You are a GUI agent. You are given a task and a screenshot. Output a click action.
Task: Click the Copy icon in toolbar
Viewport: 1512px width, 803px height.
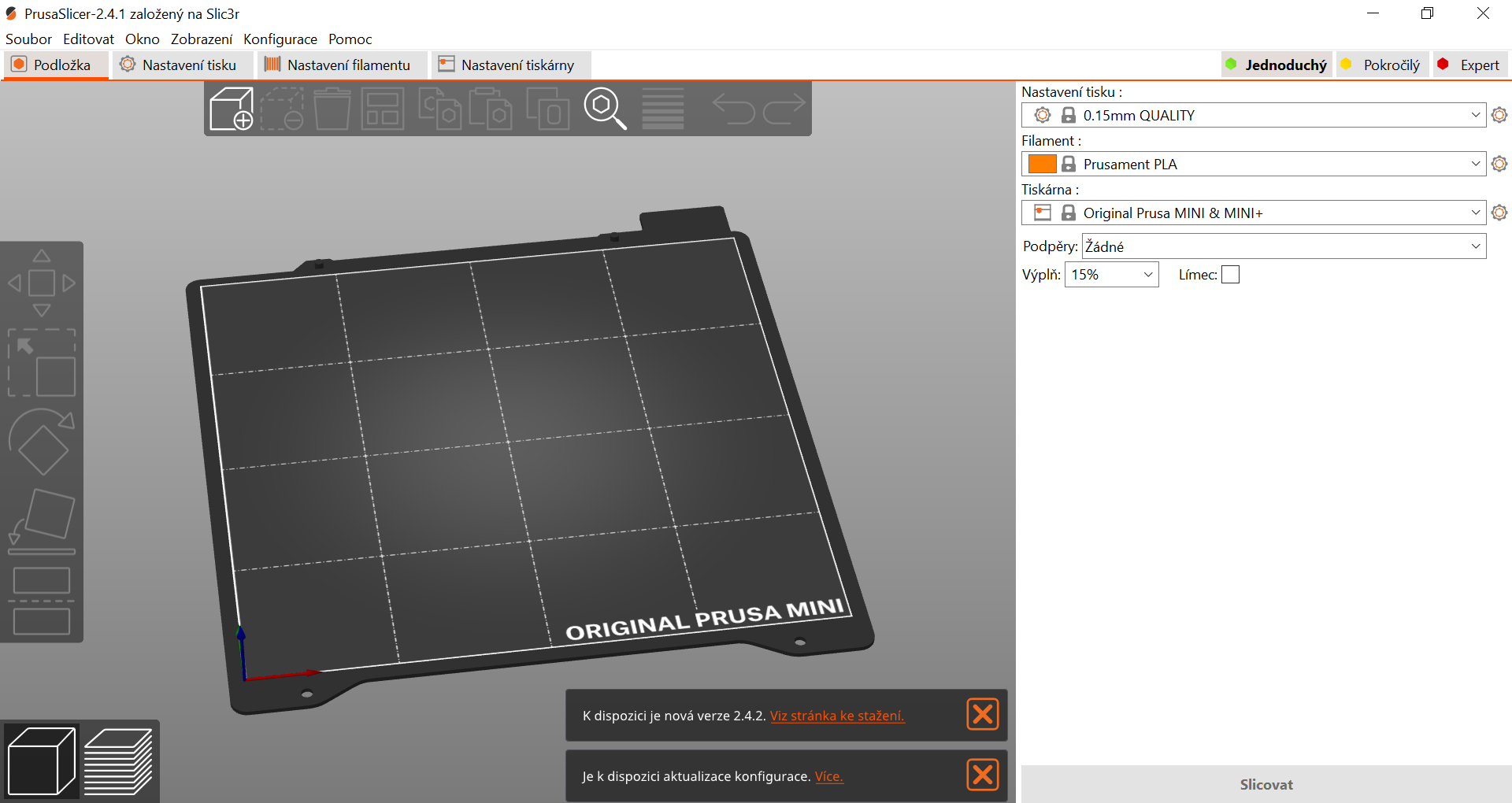(439, 109)
